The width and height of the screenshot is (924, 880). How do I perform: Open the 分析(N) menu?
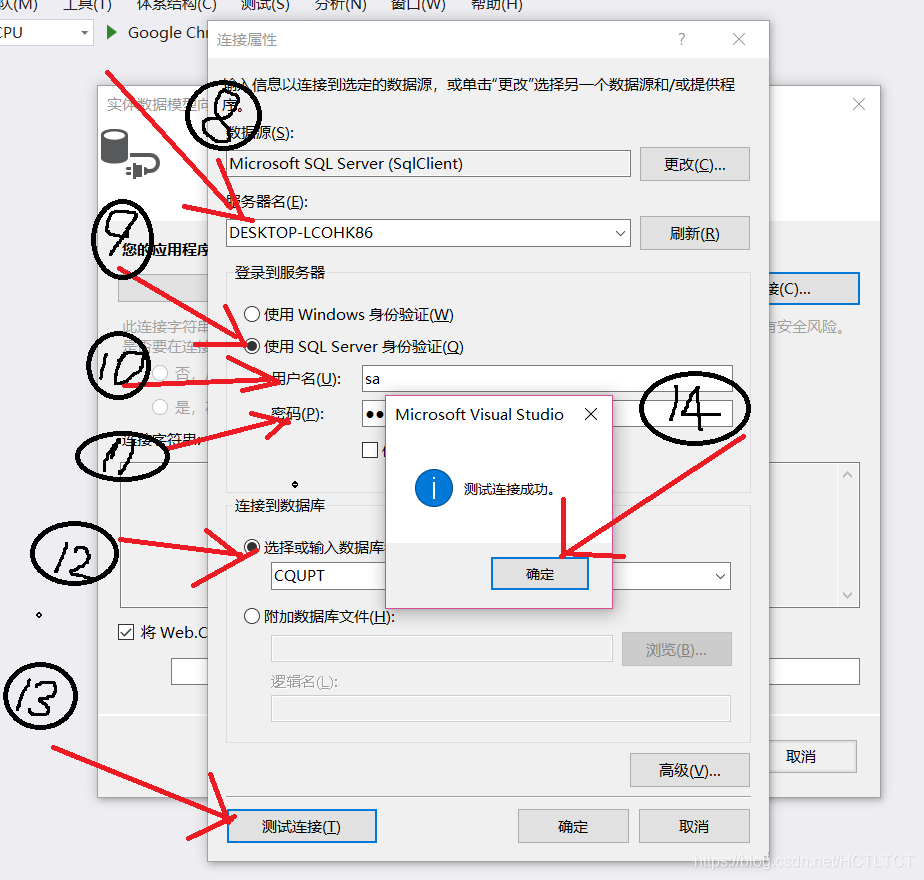coord(340,5)
